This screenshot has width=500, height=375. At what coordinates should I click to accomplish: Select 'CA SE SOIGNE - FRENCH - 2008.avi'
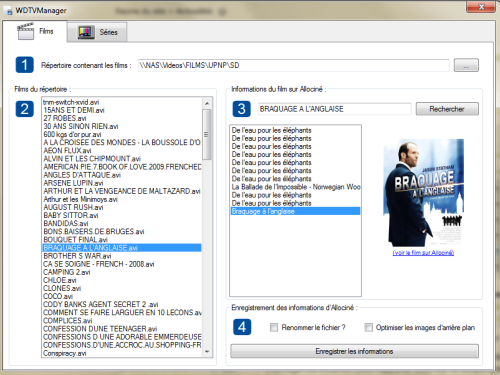[122, 264]
